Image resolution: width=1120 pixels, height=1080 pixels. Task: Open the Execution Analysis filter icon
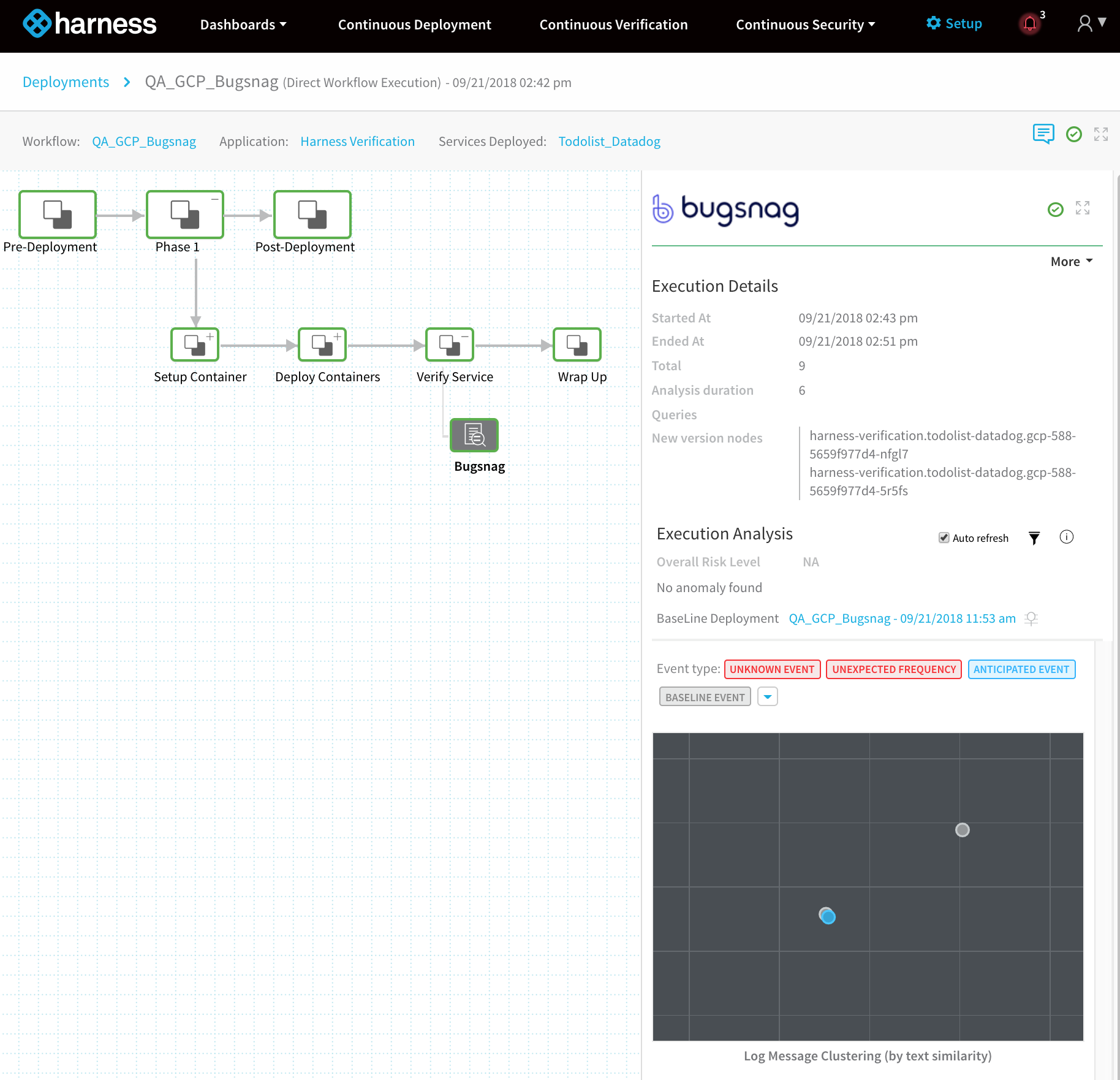1034,538
